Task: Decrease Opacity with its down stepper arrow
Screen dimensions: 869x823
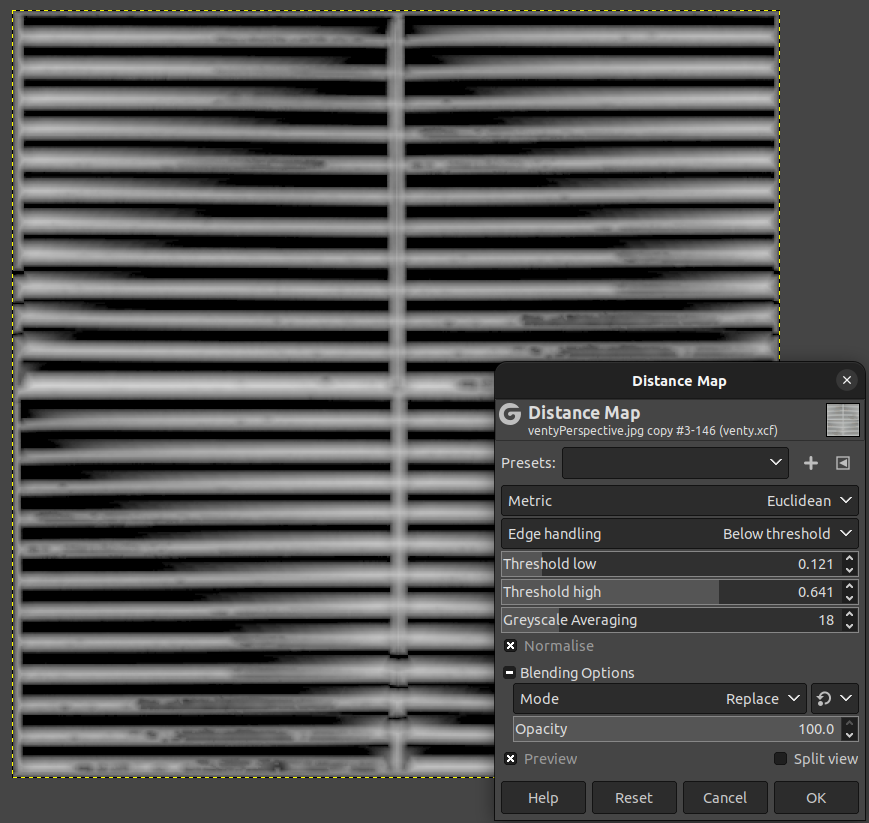Action: pyautogui.click(x=849, y=733)
